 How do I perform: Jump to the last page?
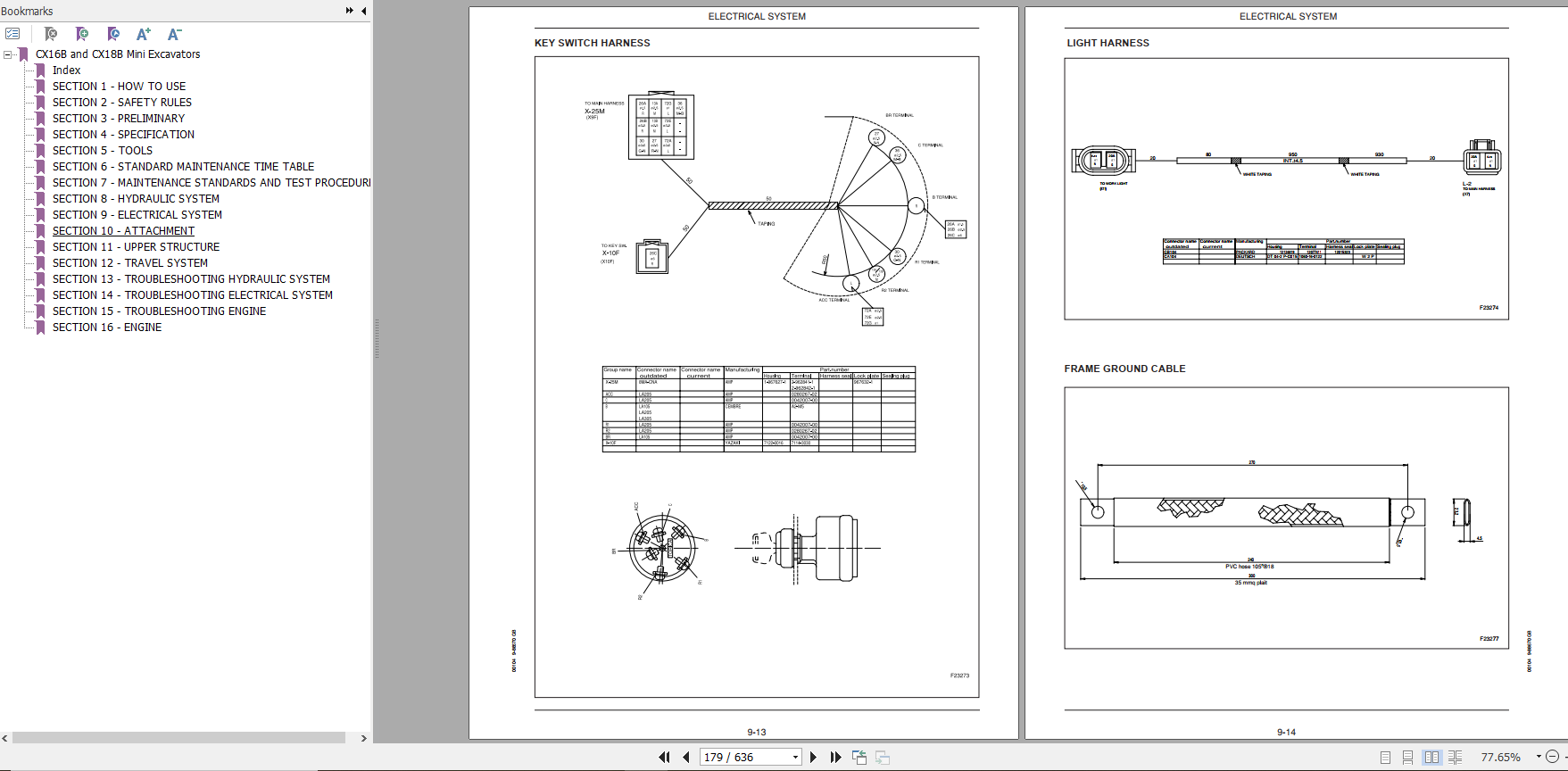point(835,757)
